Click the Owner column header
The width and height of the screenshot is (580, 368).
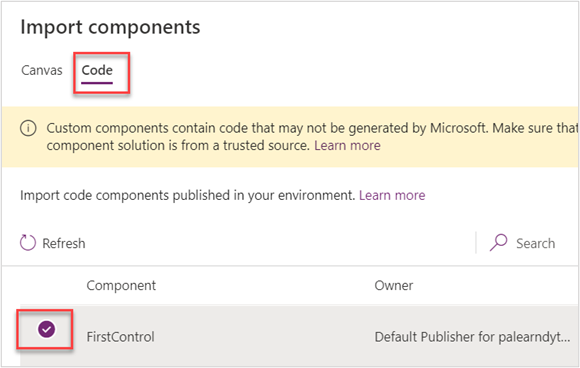394,286
